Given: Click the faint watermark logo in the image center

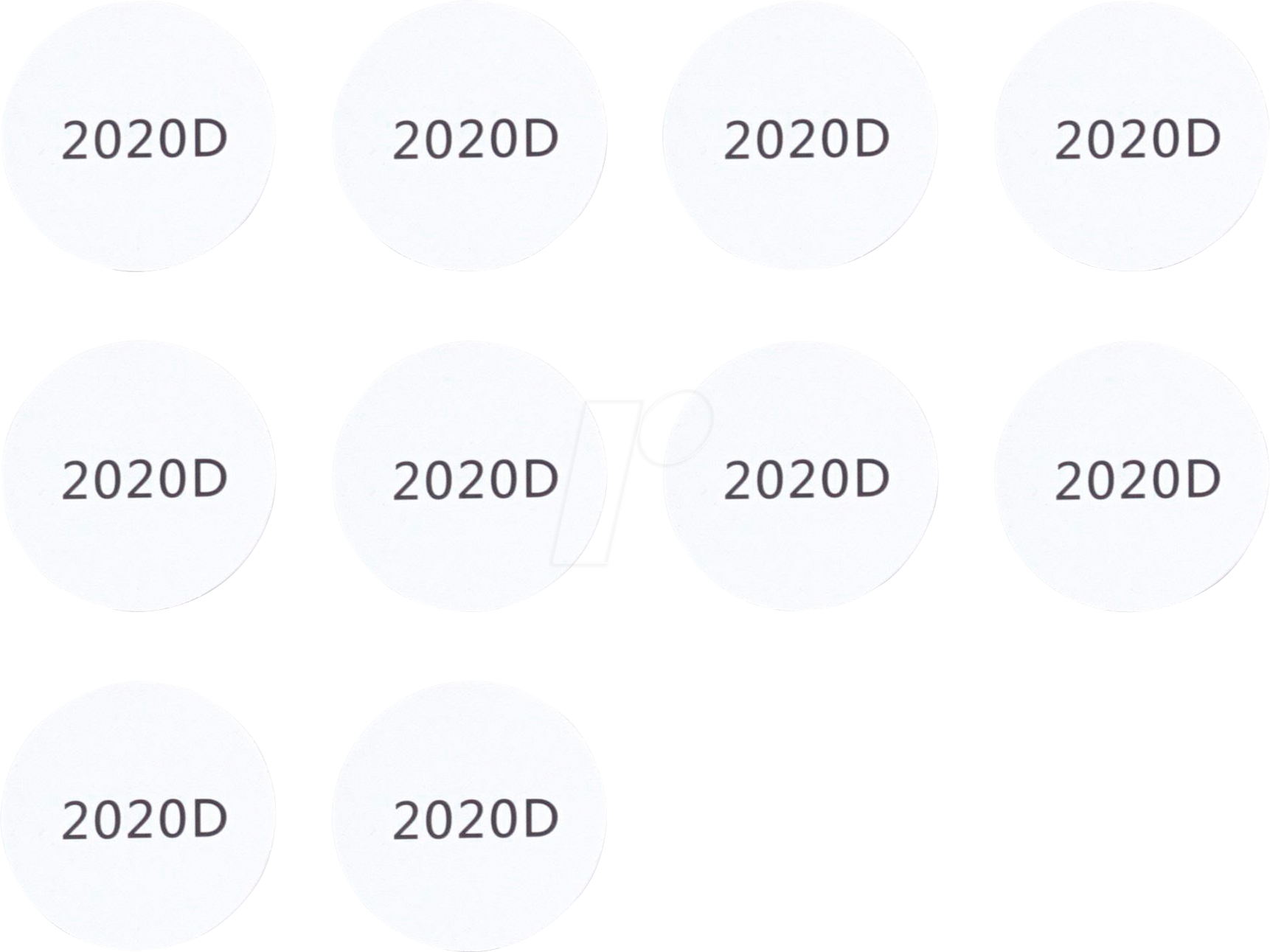Looking at the screenshot, I should pos(633,472).
